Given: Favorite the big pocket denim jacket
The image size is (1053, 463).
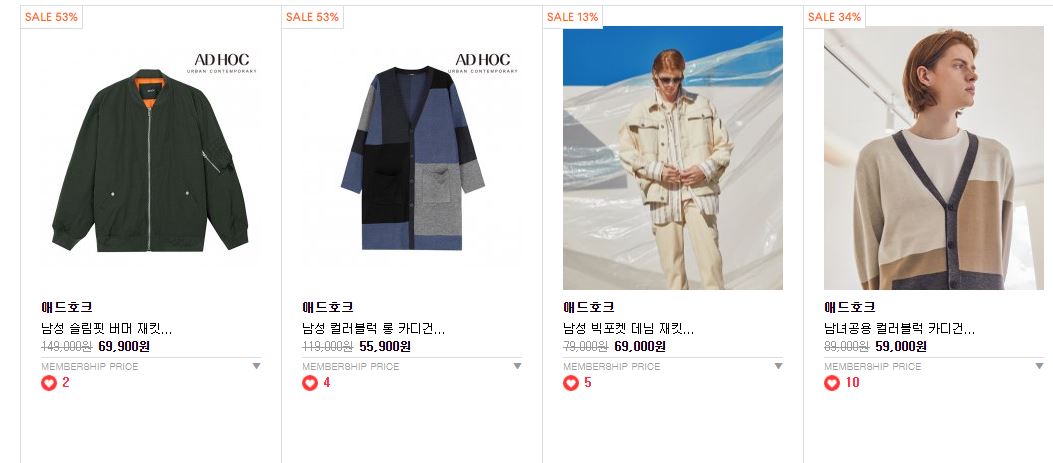Looking at the screenshot, I should pos(571,383).
